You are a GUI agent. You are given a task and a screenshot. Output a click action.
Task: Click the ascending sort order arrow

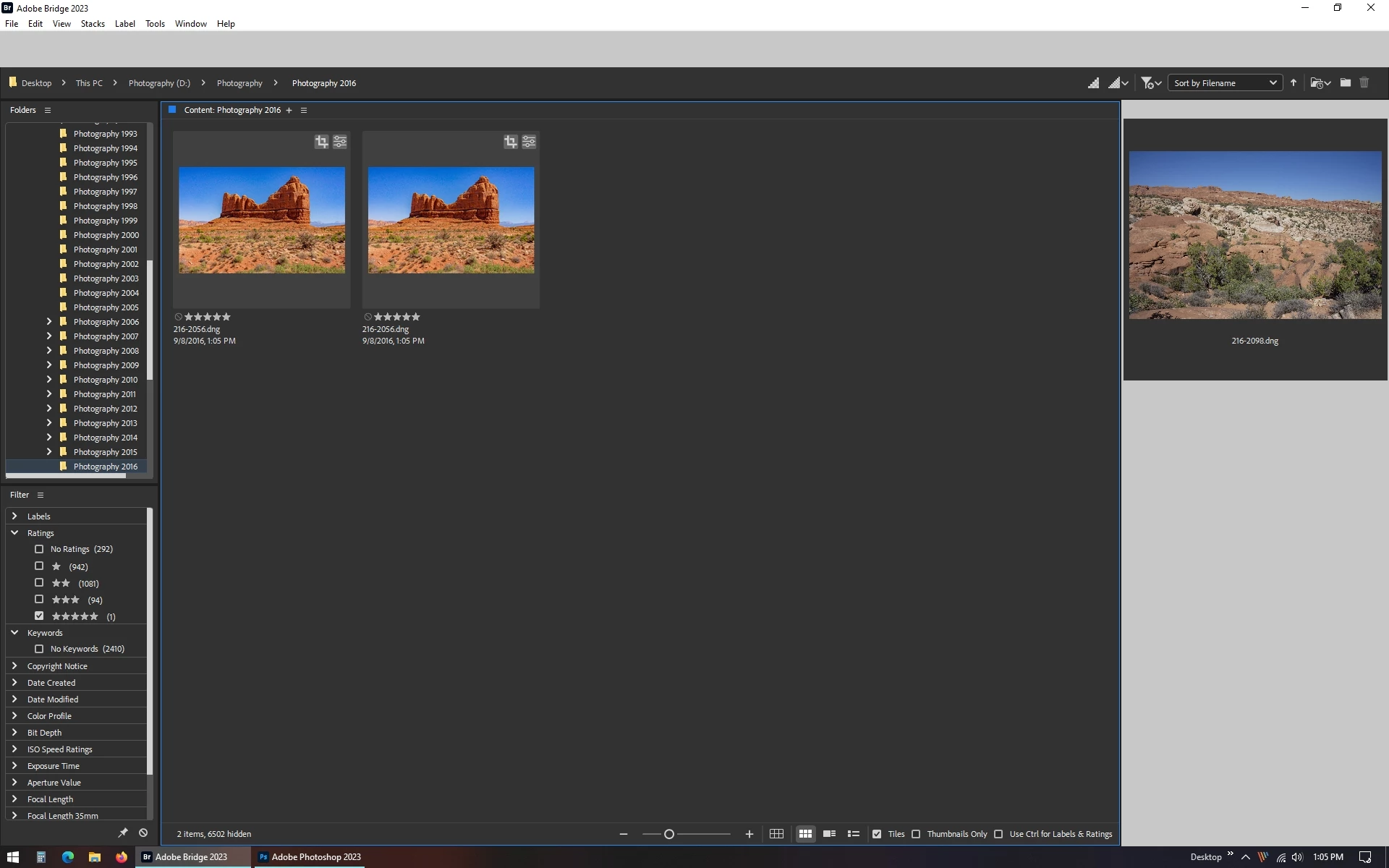[1294, 83]
